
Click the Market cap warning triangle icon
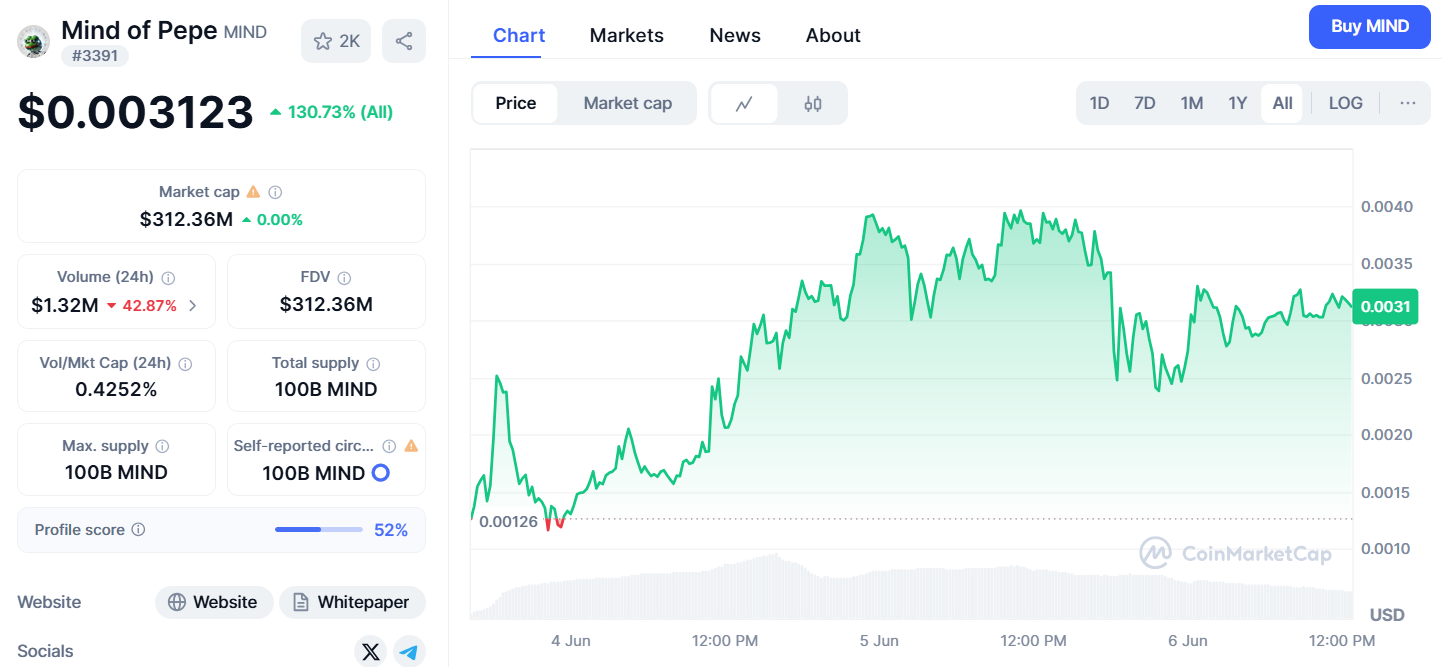tap(253, 192)
